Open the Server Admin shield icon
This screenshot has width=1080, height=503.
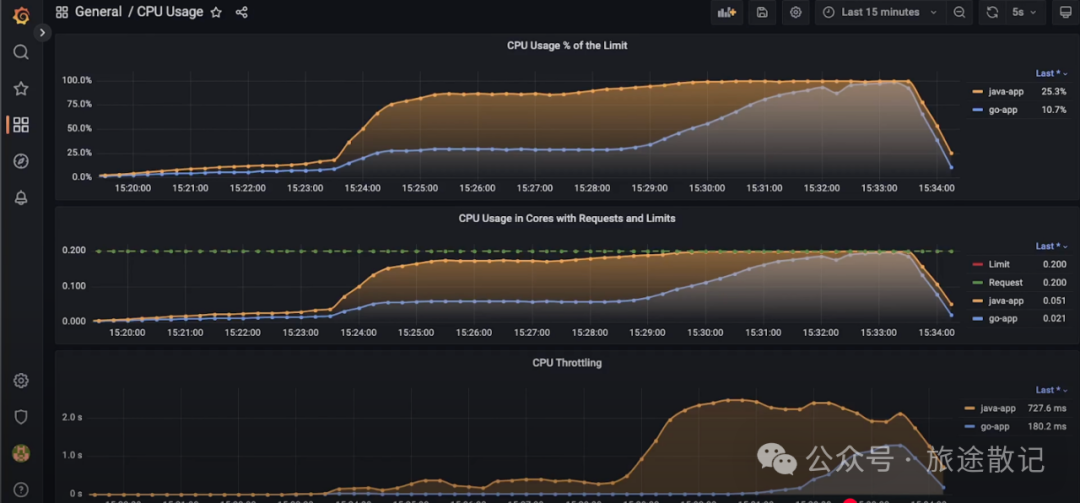[21, 417]
